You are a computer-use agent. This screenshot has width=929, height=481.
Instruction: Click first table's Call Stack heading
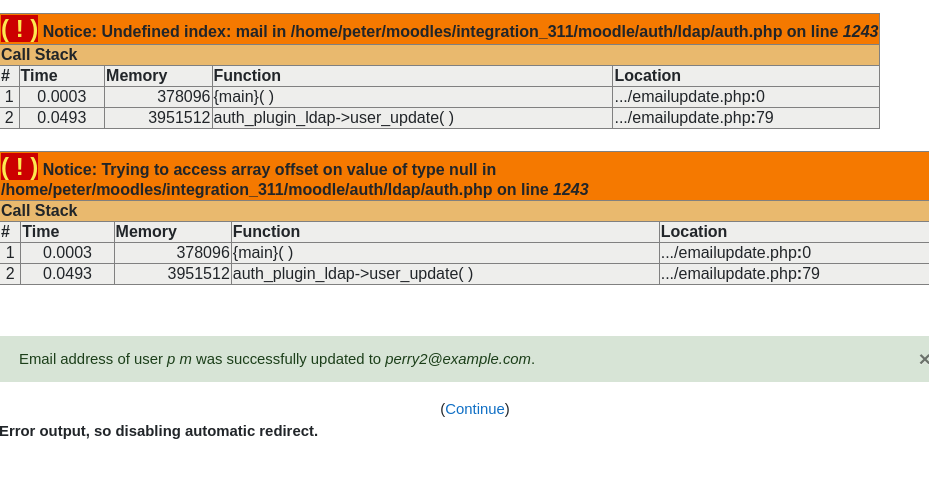click(x=39, y=54)
